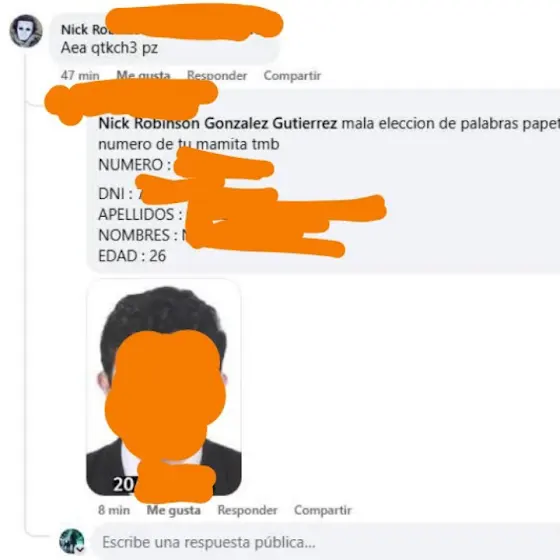560x560 pixels.
Task: Click your avatar beside the reply box
Action: (x=72, y=541)
